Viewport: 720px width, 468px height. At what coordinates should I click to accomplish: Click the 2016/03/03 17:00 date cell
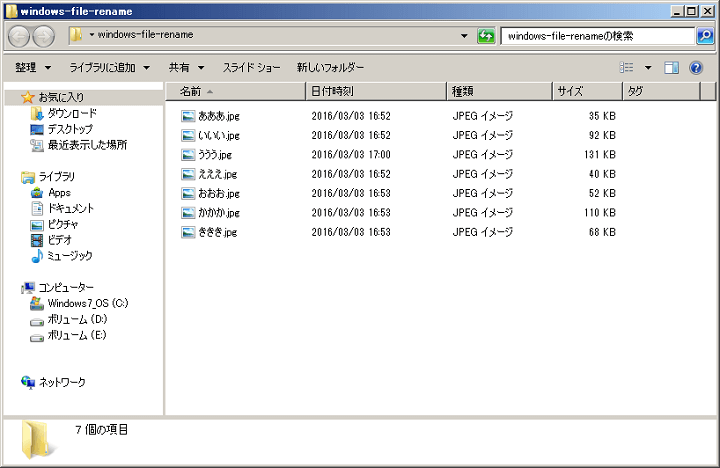[x=351, y=155]
